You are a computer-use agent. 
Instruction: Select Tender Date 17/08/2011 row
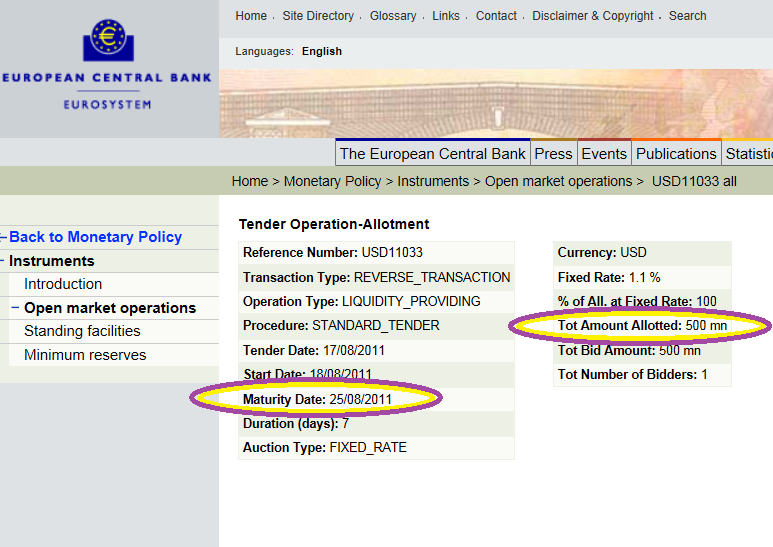376,350
